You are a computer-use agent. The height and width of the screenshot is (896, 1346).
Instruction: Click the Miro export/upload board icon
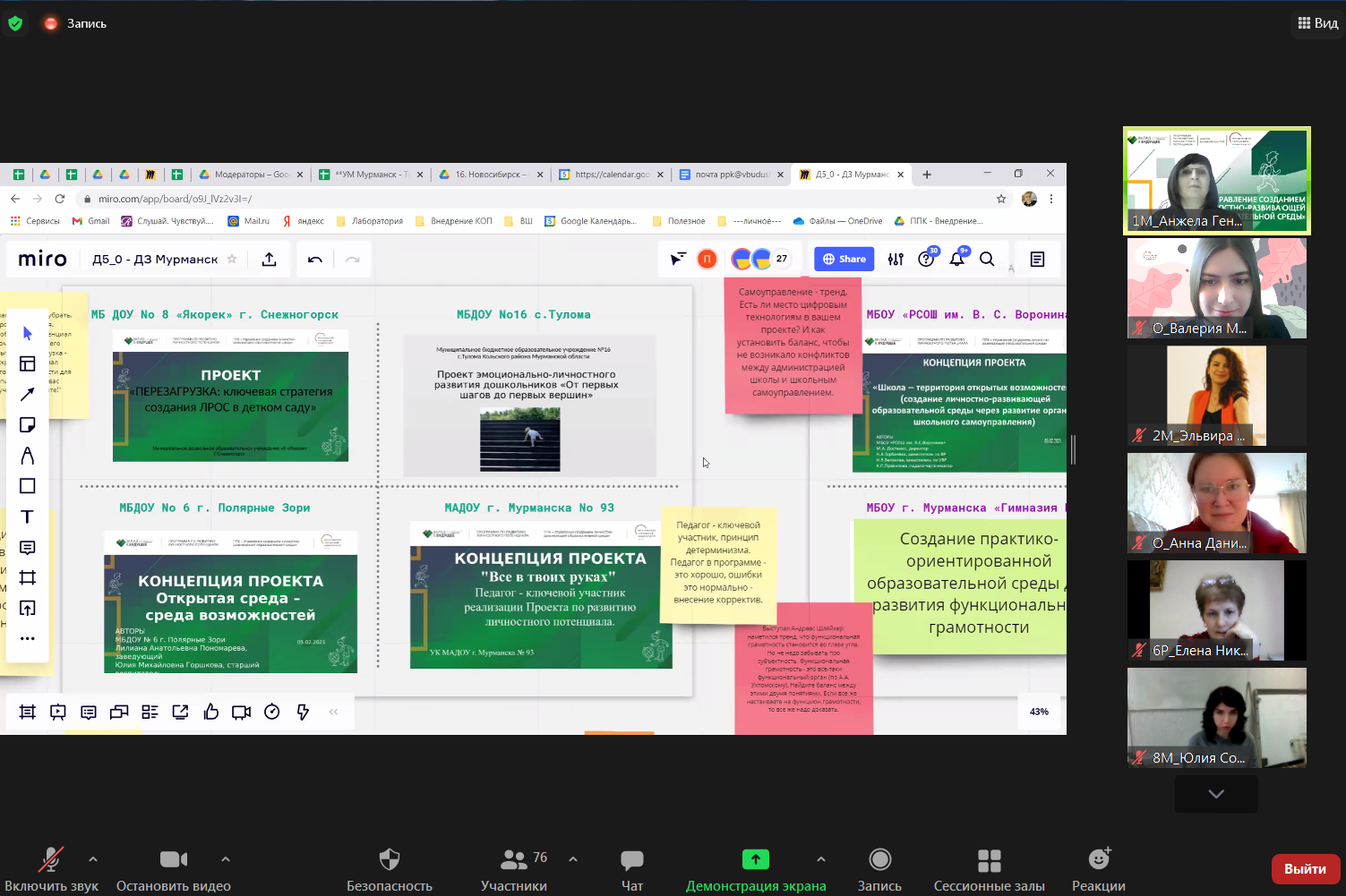tap(269, 260)
